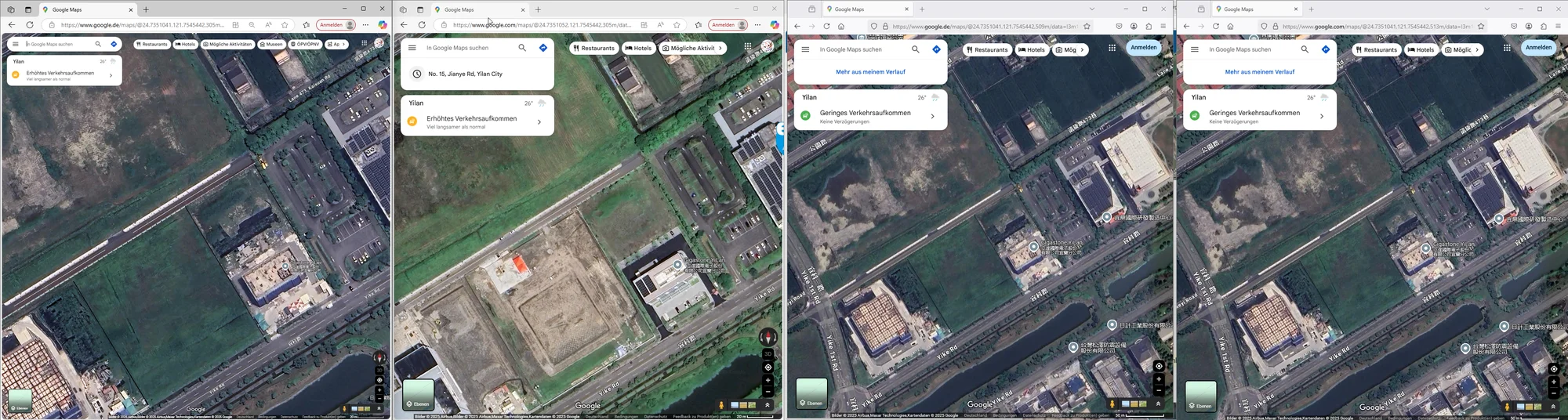Click Anmelden button in google.de Firefox Maps
The height and width of the screenshot is (420, 1568).
click(1144, 47)
